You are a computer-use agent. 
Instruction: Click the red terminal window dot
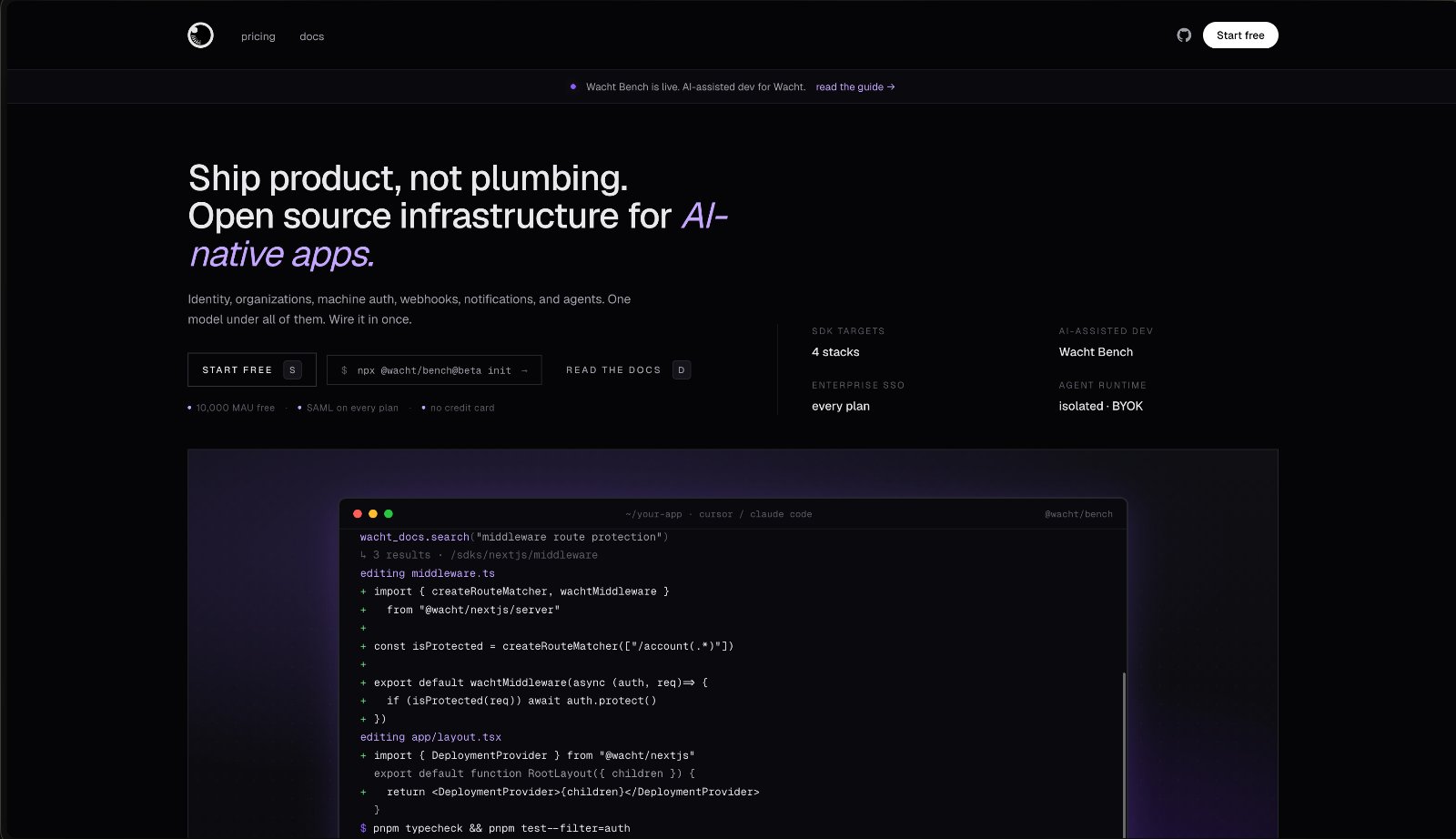coord(358,514)
